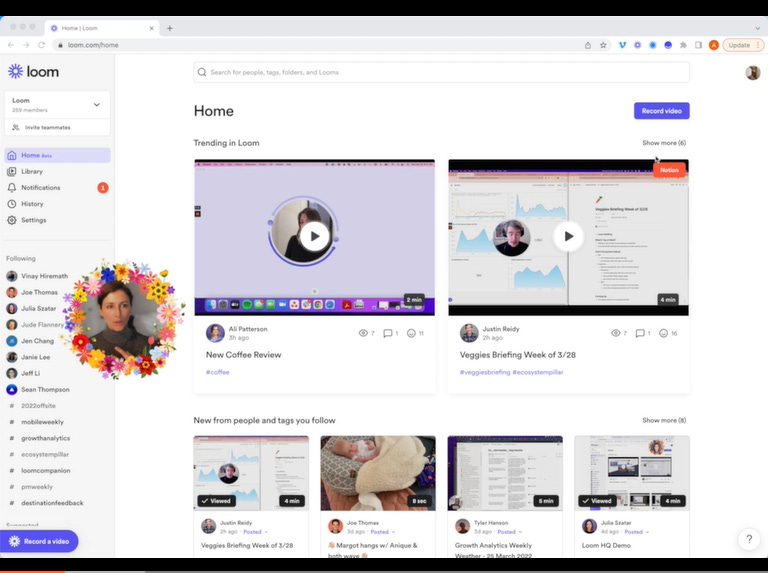
Task: Click Justin Reidy's avatar on the trending card
Action: pos(469,333)
